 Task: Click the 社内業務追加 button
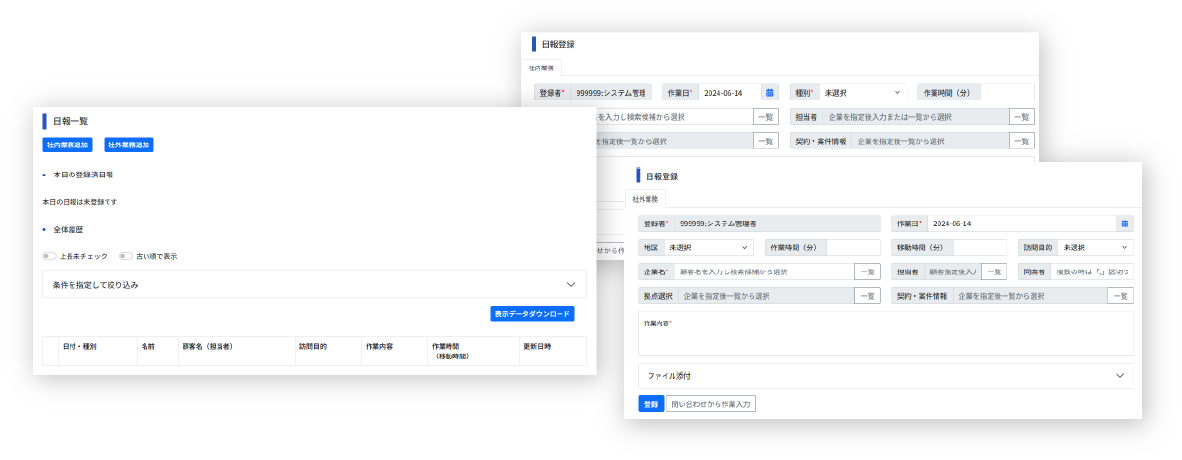67,145
